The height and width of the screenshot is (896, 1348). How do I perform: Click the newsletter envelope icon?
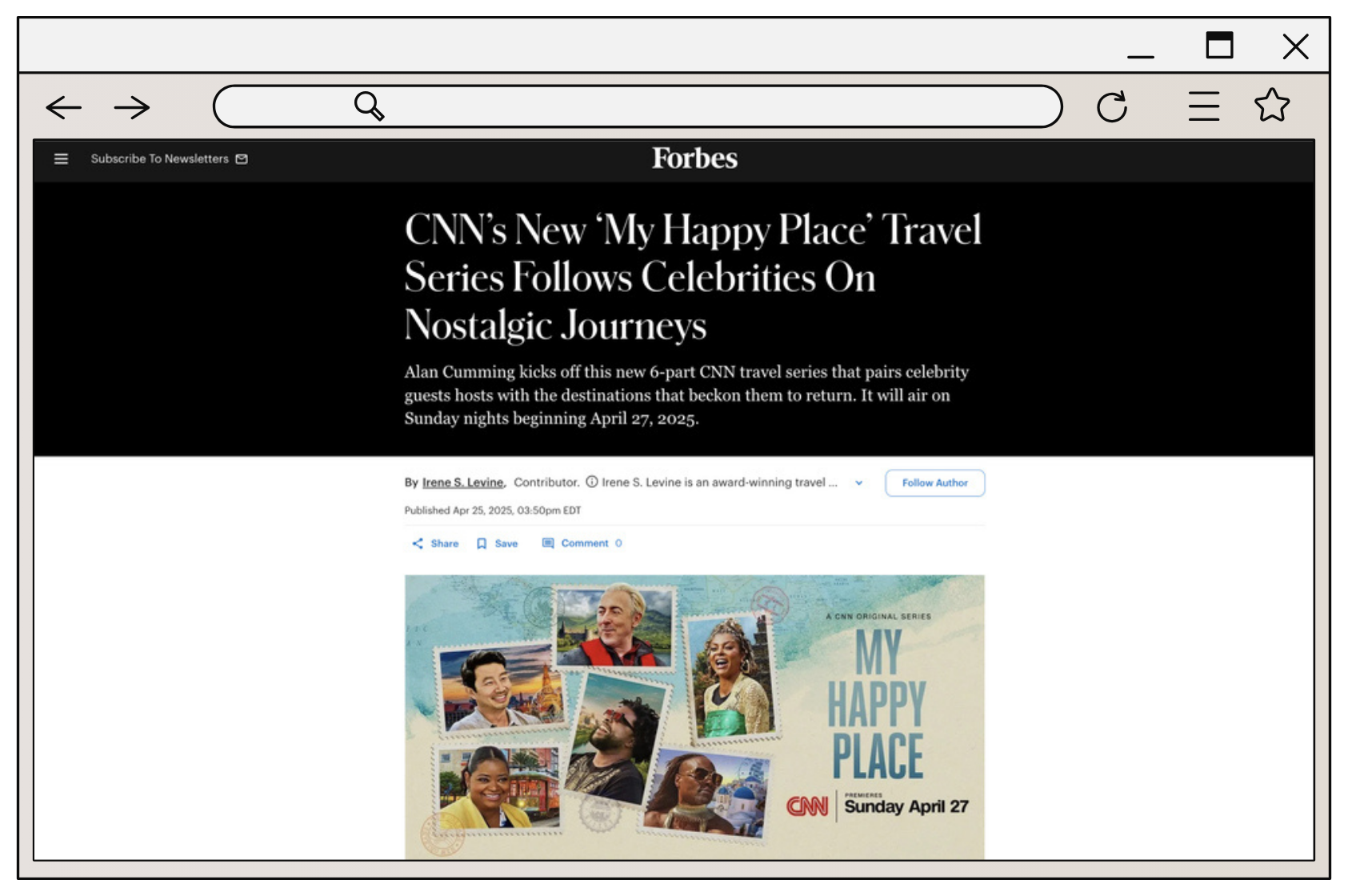242,158
